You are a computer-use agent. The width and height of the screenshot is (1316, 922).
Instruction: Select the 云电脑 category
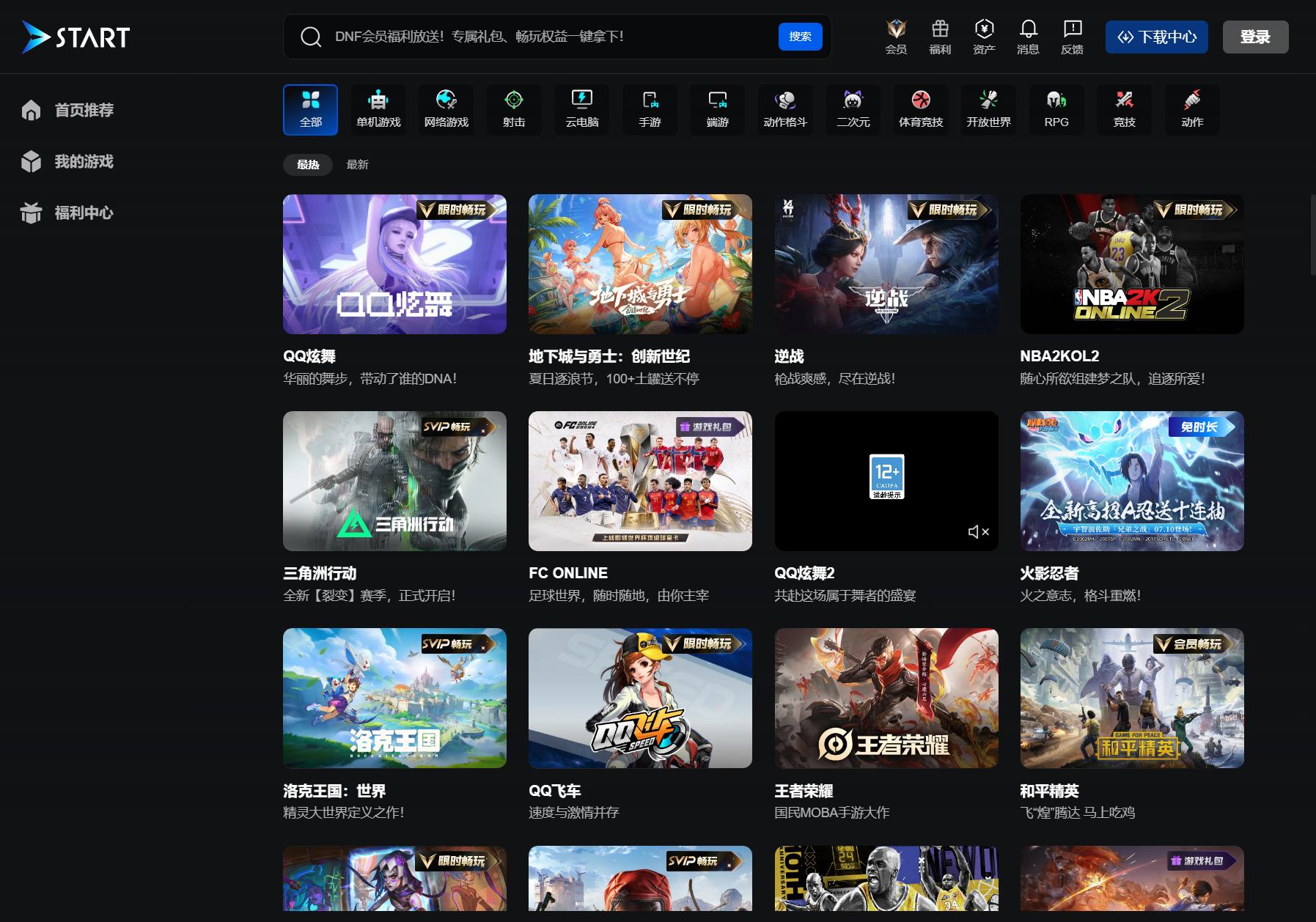click(x=582, y=110)
